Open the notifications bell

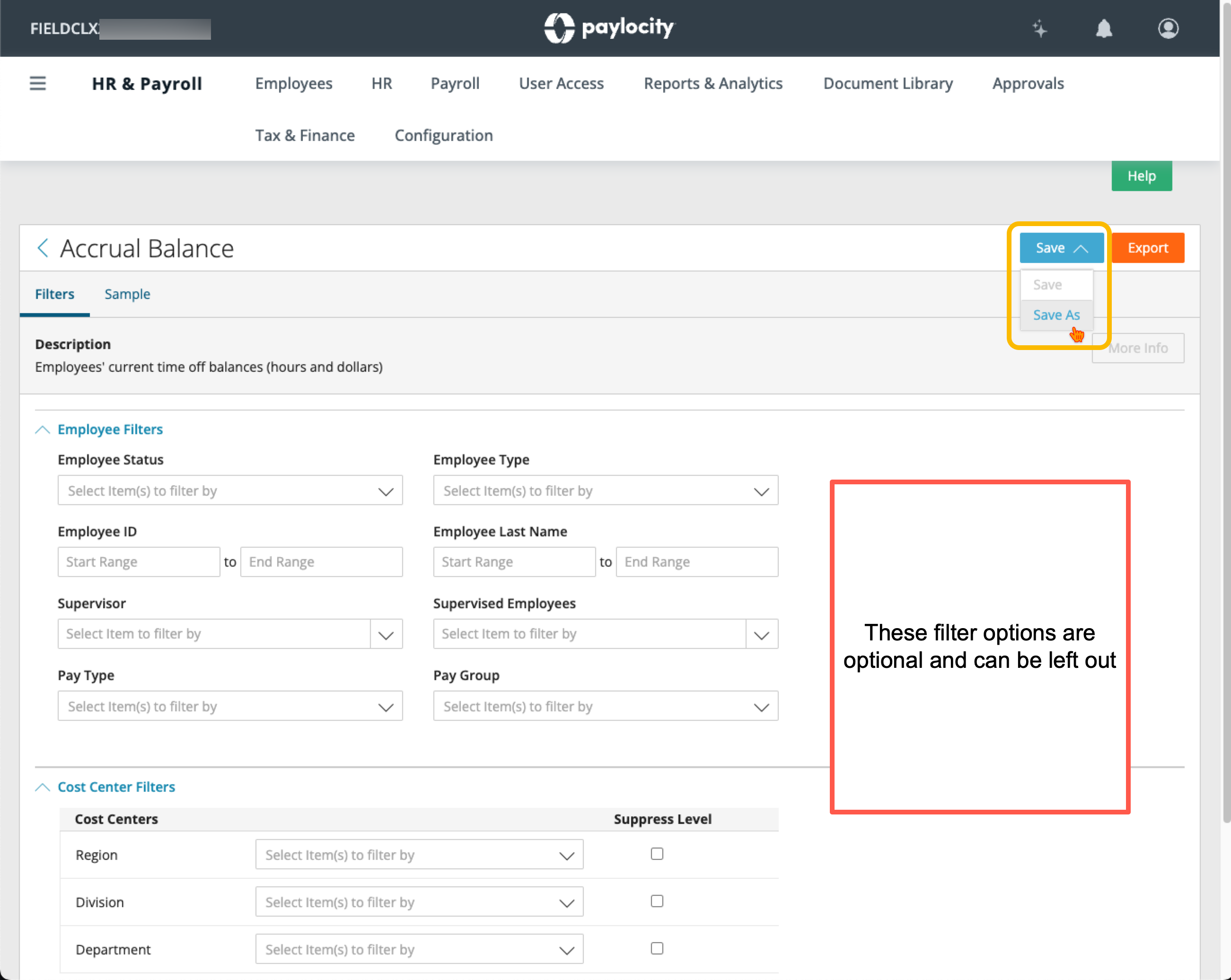coord(1104,28)
